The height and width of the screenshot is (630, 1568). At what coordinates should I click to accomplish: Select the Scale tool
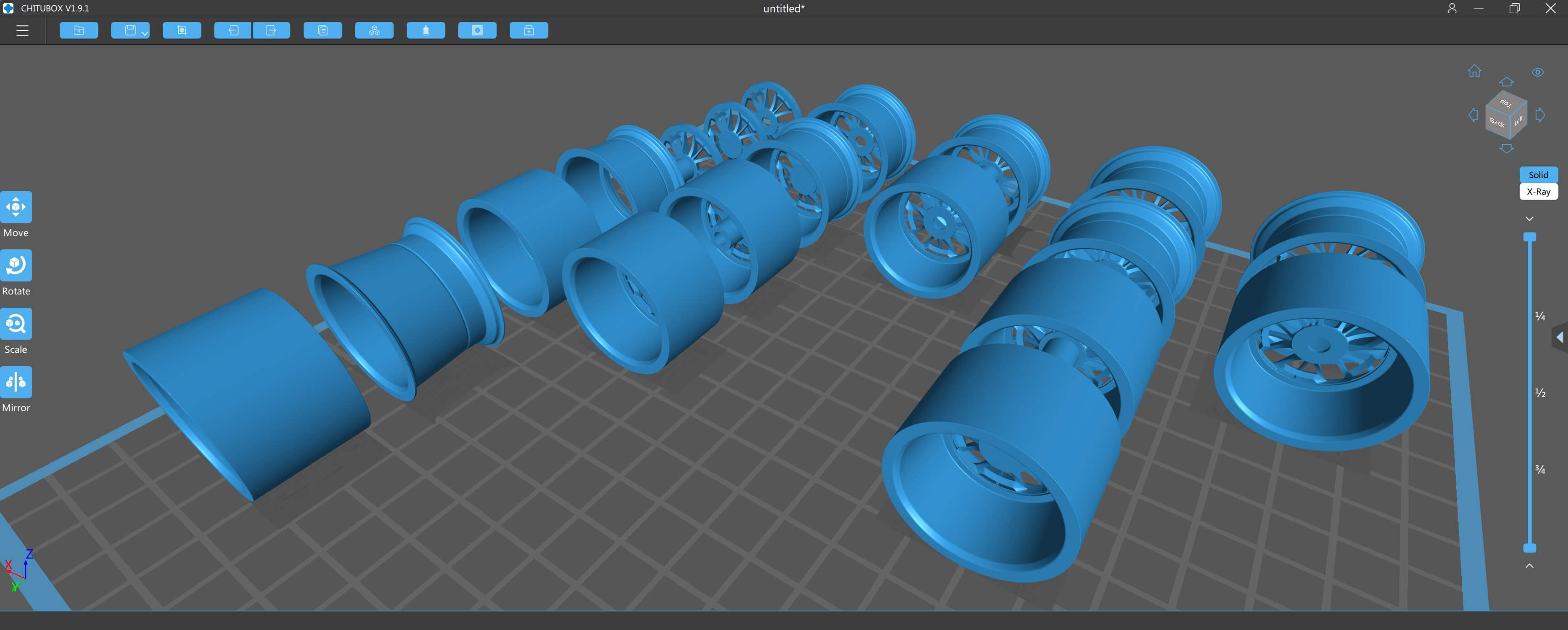pyautogui.click(x=16, y=324)
